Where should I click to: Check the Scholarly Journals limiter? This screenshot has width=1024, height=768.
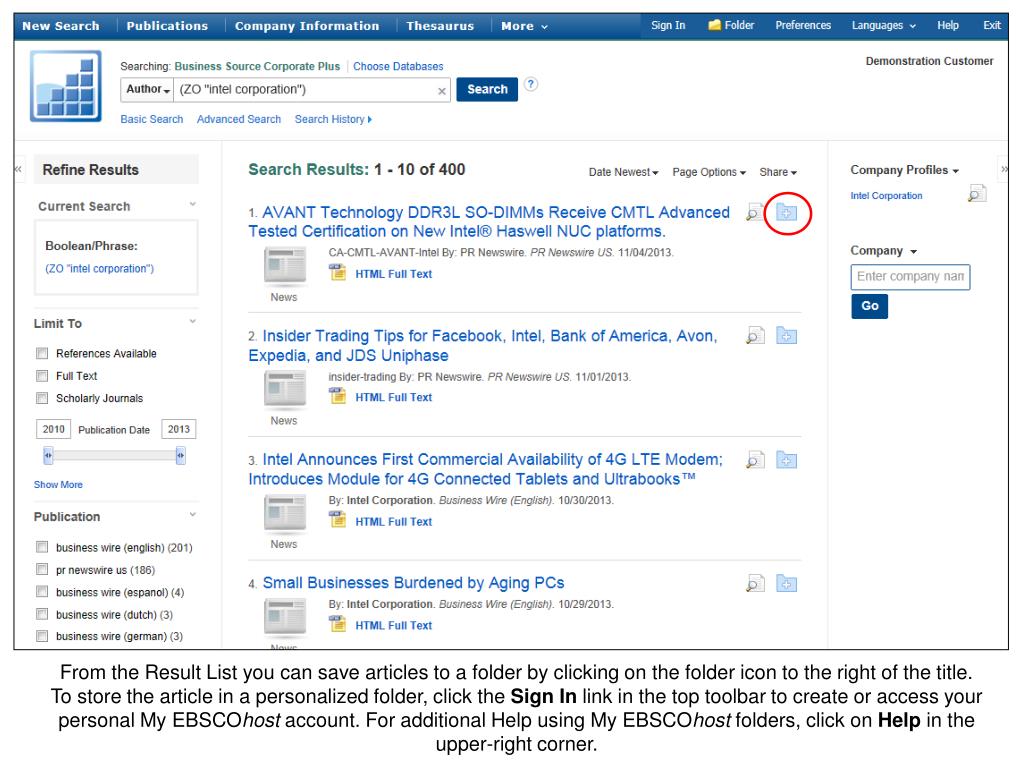pos(42,398)
